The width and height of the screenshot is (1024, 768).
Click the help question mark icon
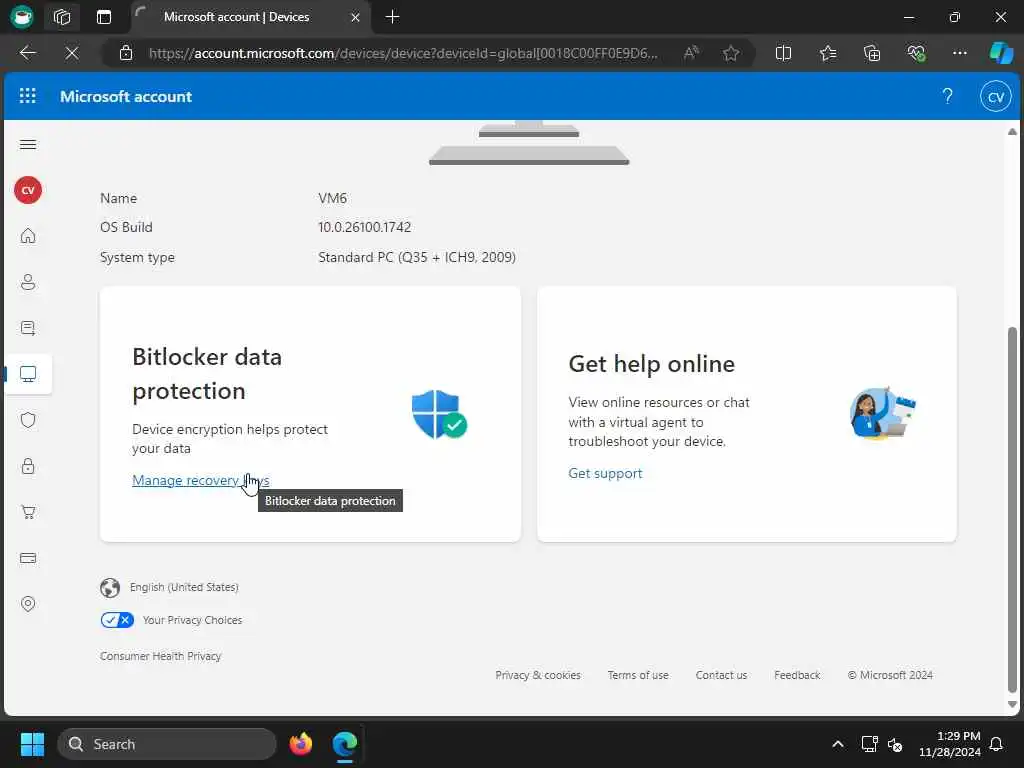tap(947, 97)
